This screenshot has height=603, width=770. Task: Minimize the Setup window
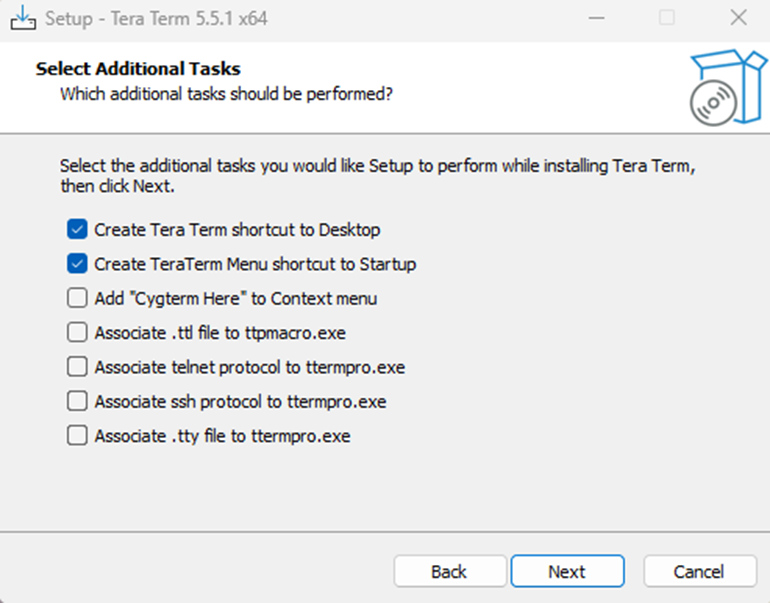coord(596,18)
